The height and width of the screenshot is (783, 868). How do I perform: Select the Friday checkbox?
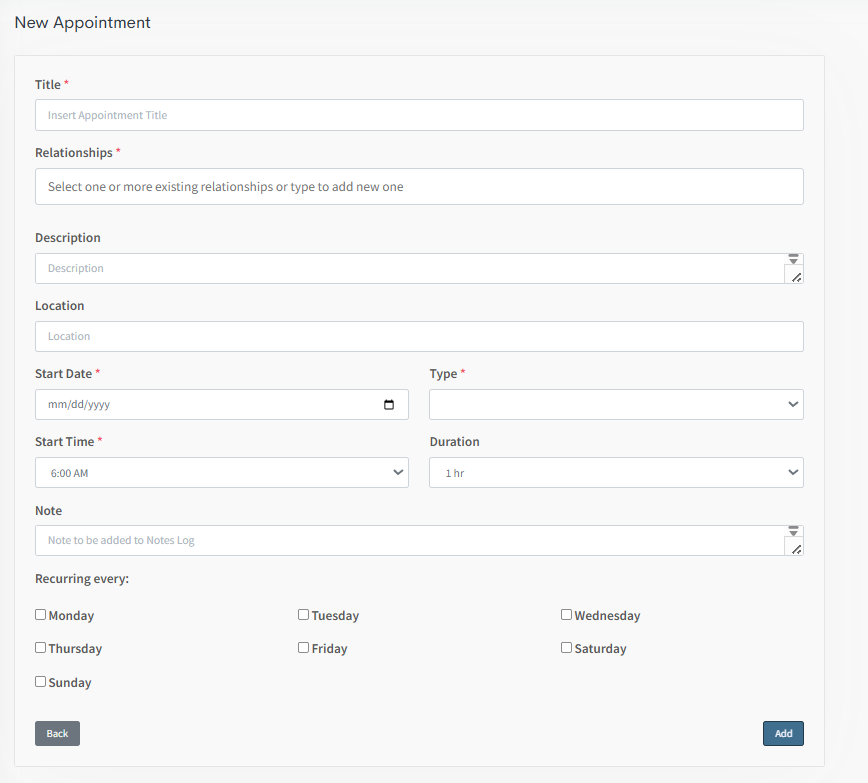[304, 648]
